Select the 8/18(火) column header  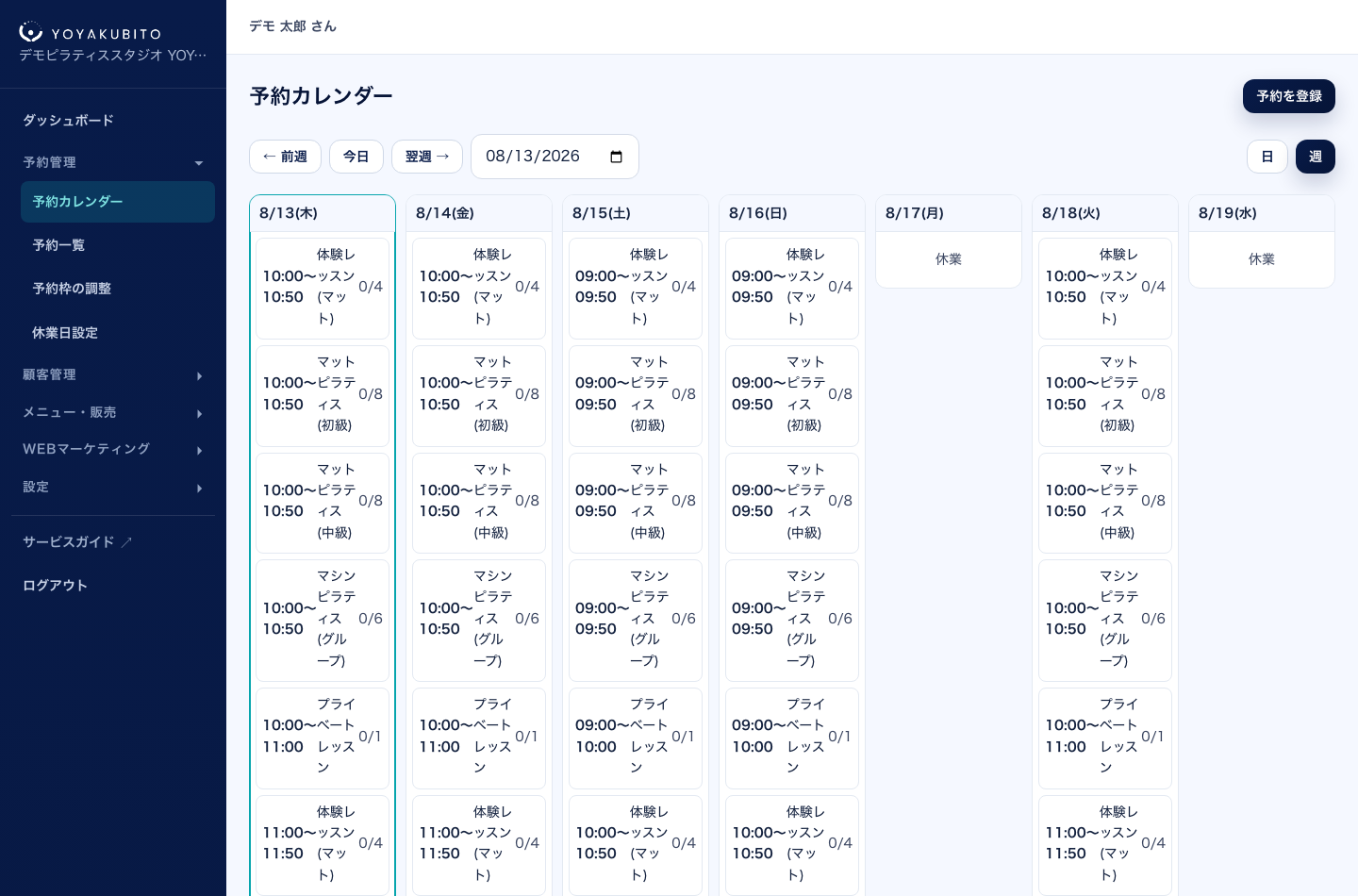tap(1105, 213)
